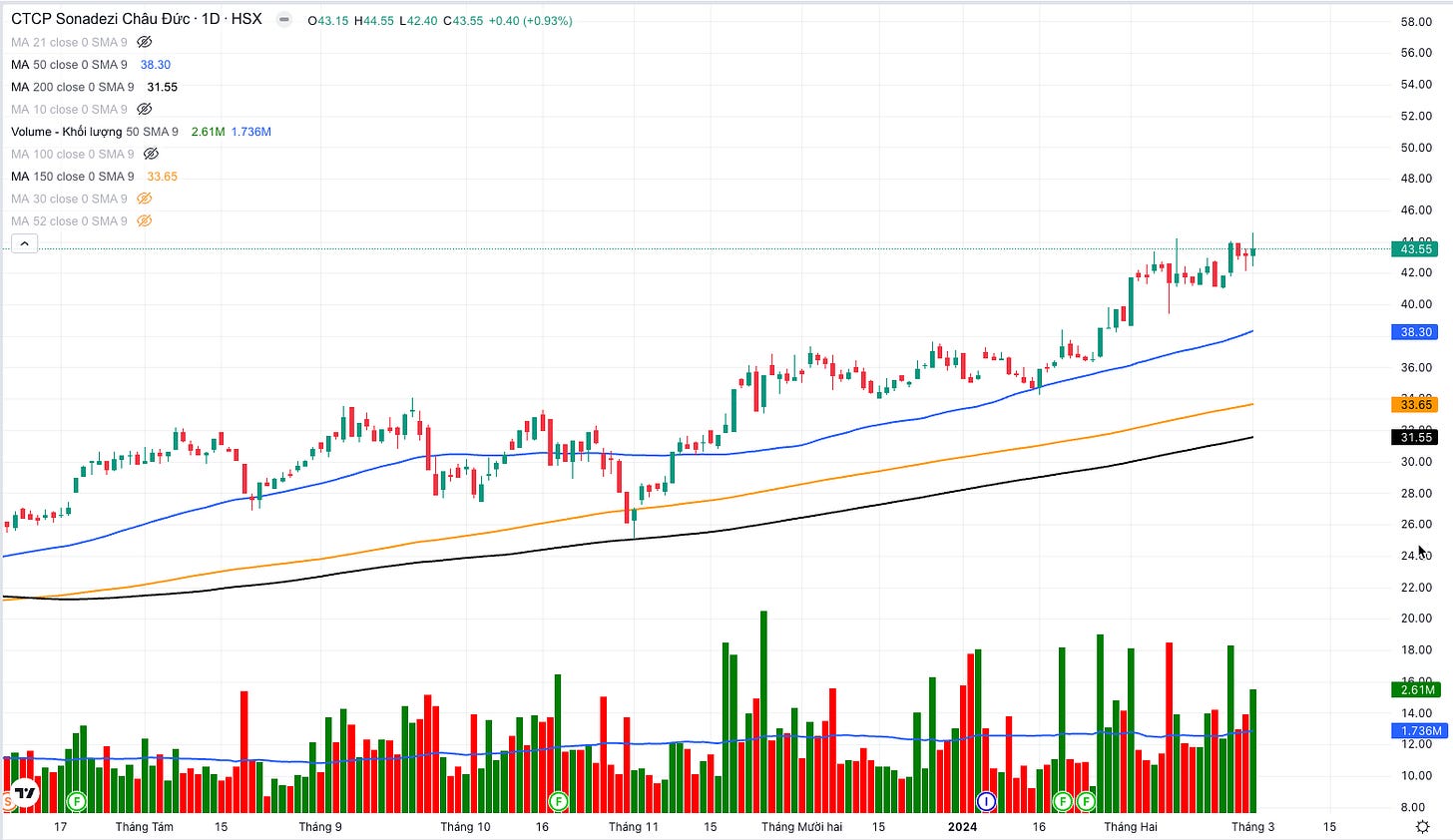Screen dimensions: 1453x840
Task: Click the TradingView logo in chart corner
Action: [x=25, y=794]
